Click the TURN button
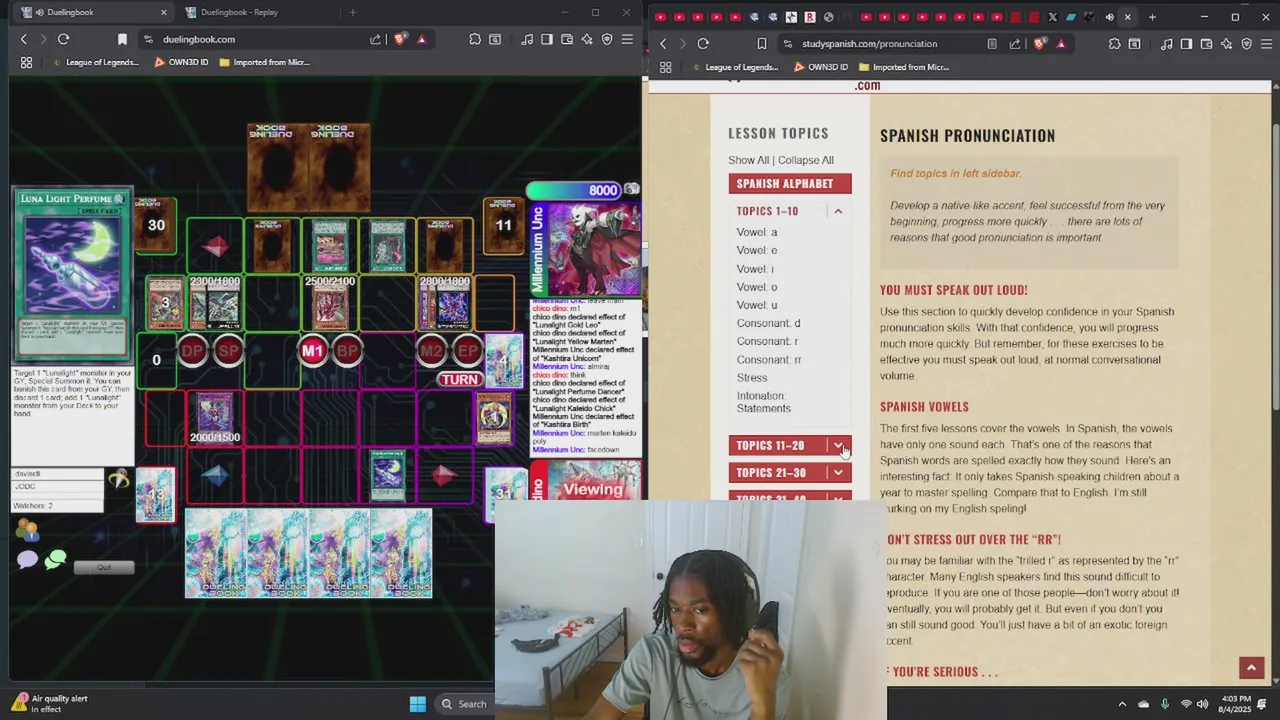Viewport: 1280px width, 720px height. [460, 380]
